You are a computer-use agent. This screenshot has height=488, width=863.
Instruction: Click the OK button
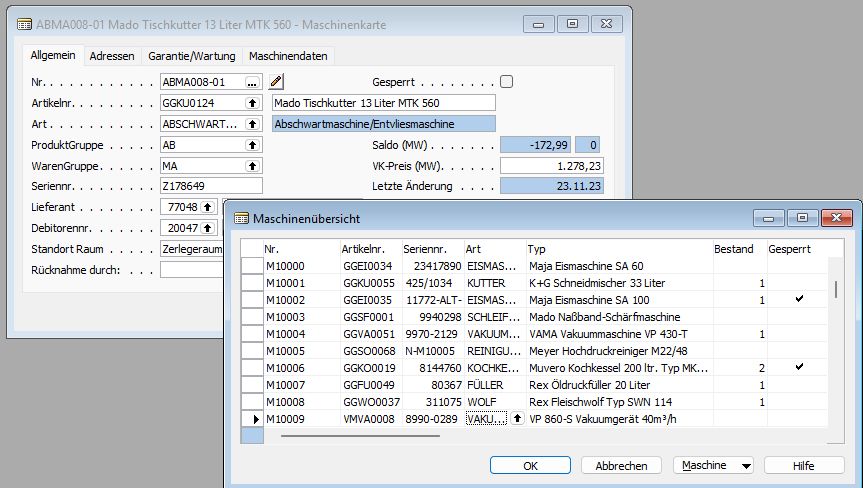tap(530, 465)
